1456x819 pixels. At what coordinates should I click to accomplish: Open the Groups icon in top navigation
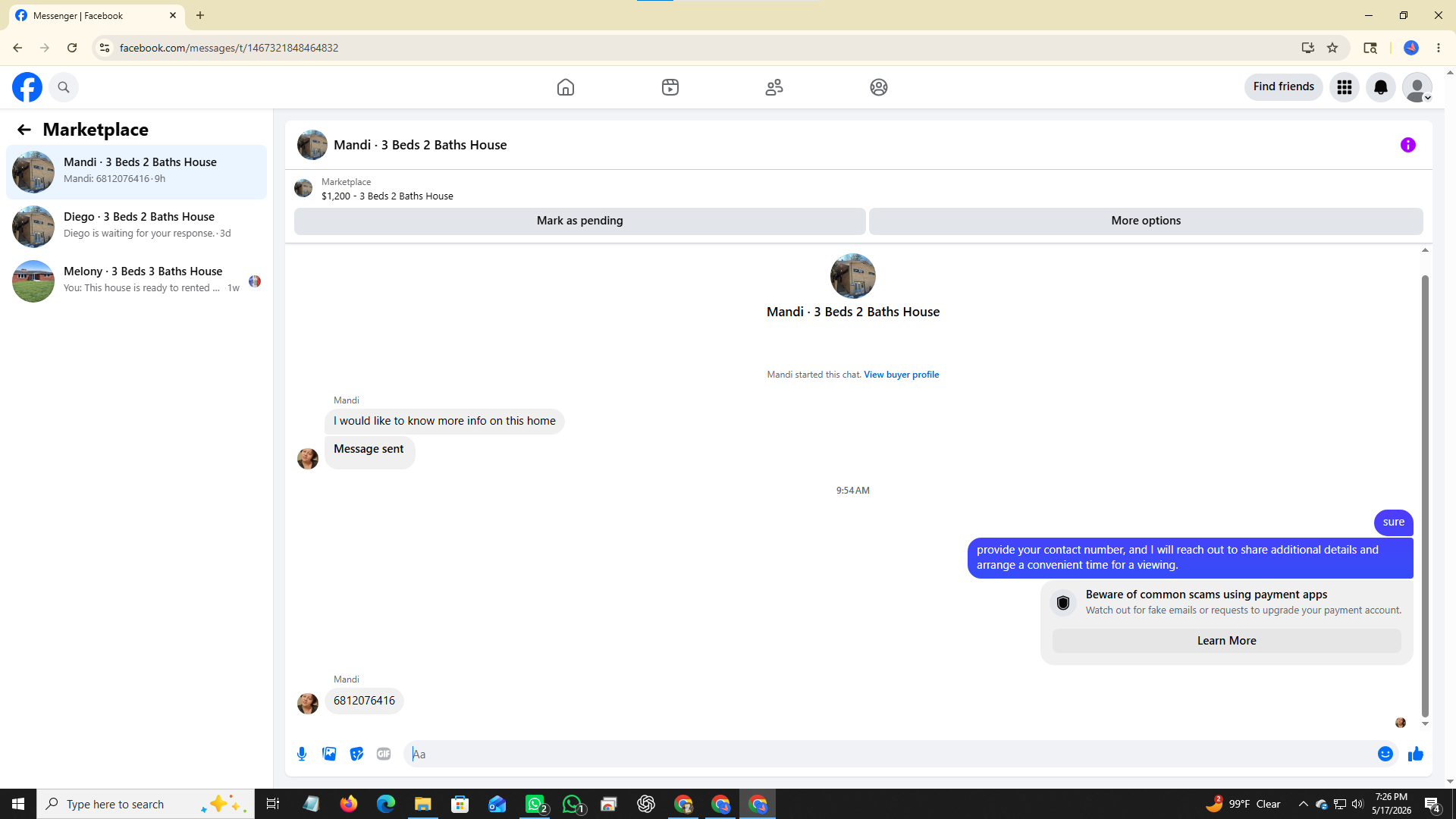click(x=879, y=87)
